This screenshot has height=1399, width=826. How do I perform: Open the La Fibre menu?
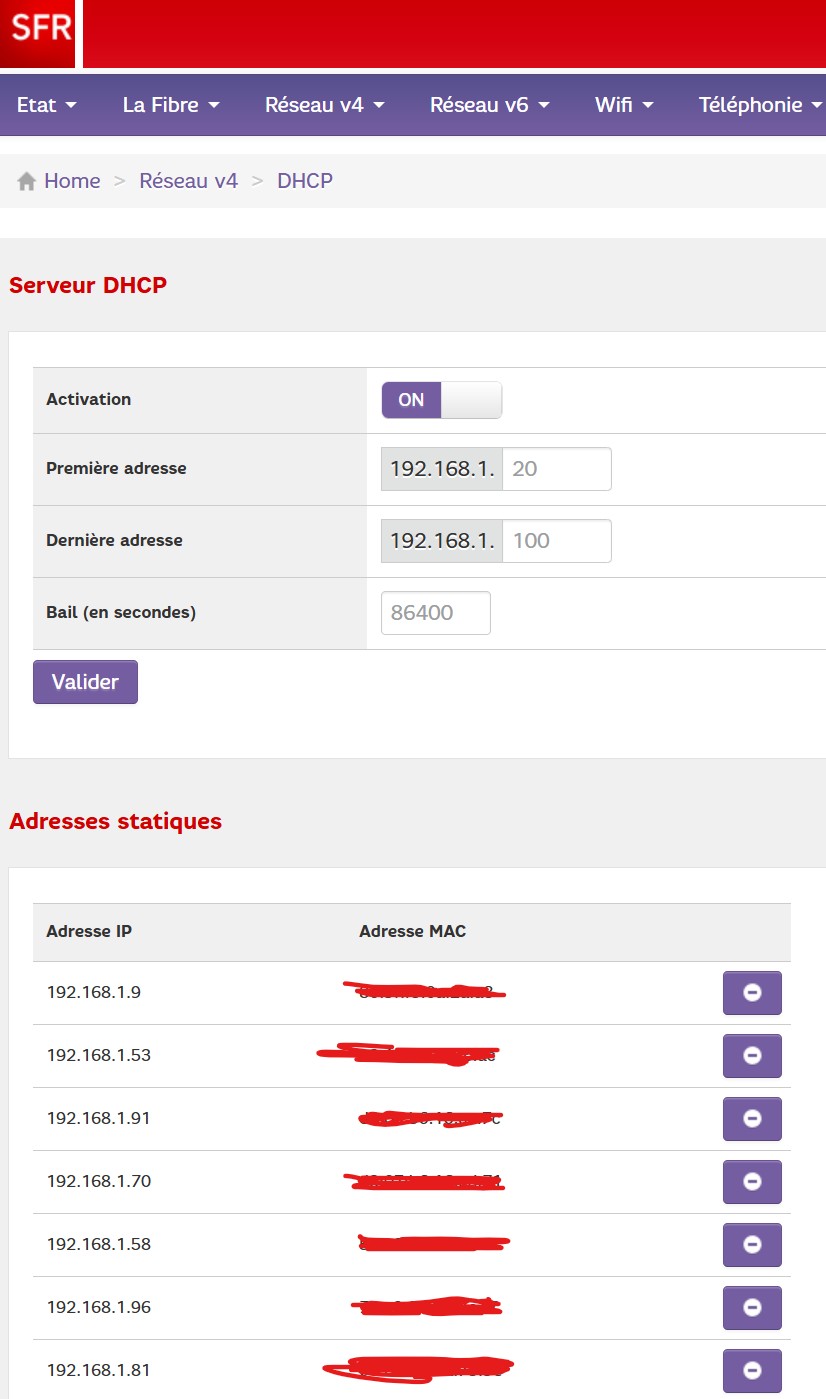(x=171, y=104)
